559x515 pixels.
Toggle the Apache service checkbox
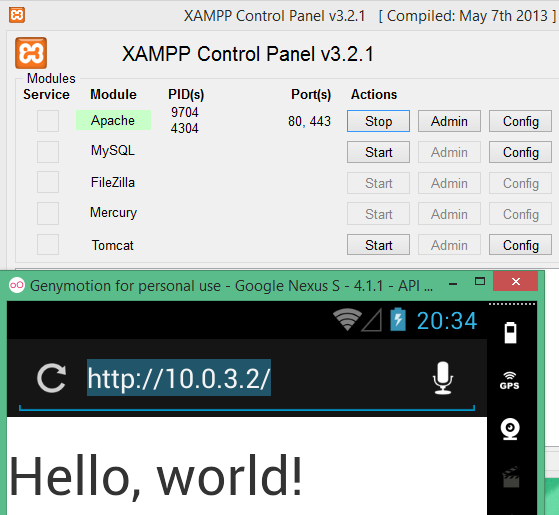point(48,121)
